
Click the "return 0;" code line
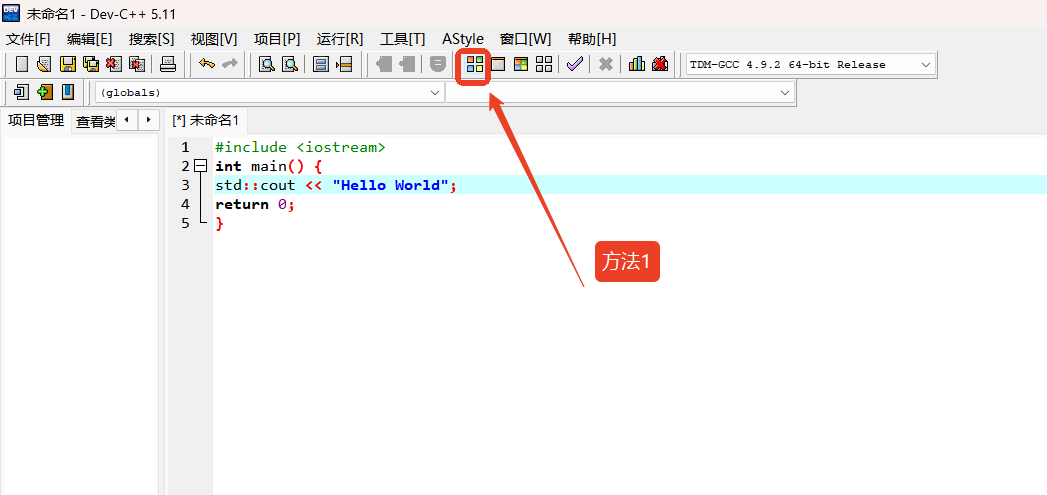pyautogui.click(x=254, y=204)
